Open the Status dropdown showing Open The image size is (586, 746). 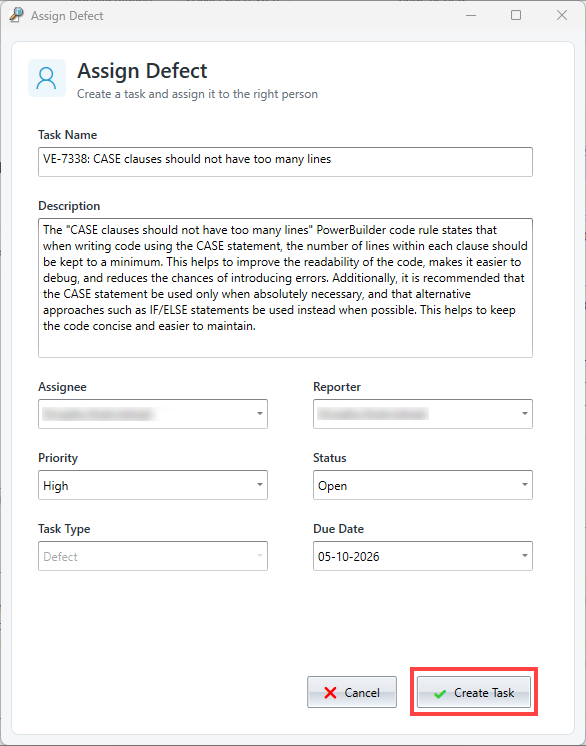pos(422,485)
